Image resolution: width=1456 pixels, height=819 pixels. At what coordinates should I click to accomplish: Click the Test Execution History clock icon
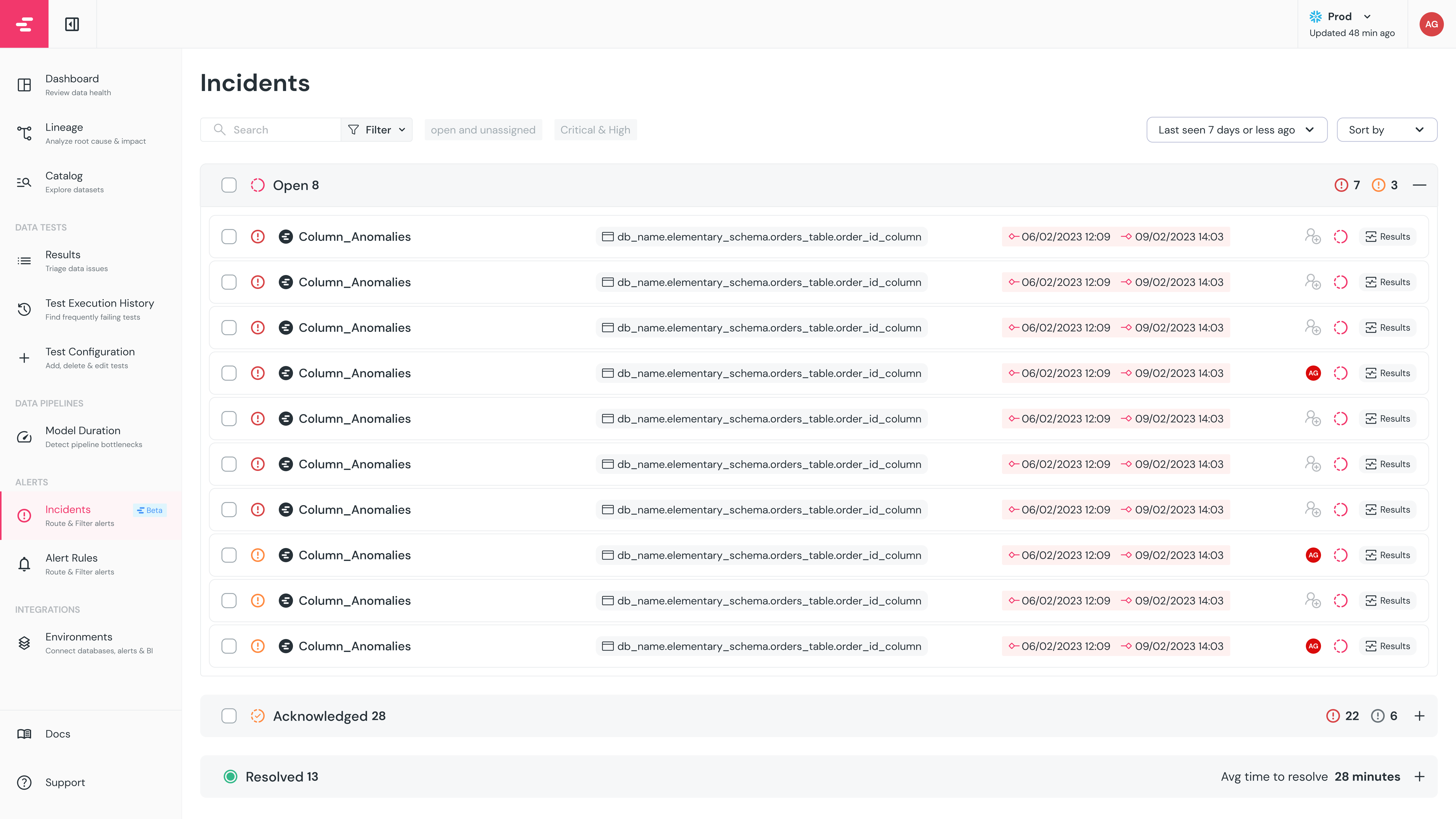pyautogui.click(x=24, y=309)
